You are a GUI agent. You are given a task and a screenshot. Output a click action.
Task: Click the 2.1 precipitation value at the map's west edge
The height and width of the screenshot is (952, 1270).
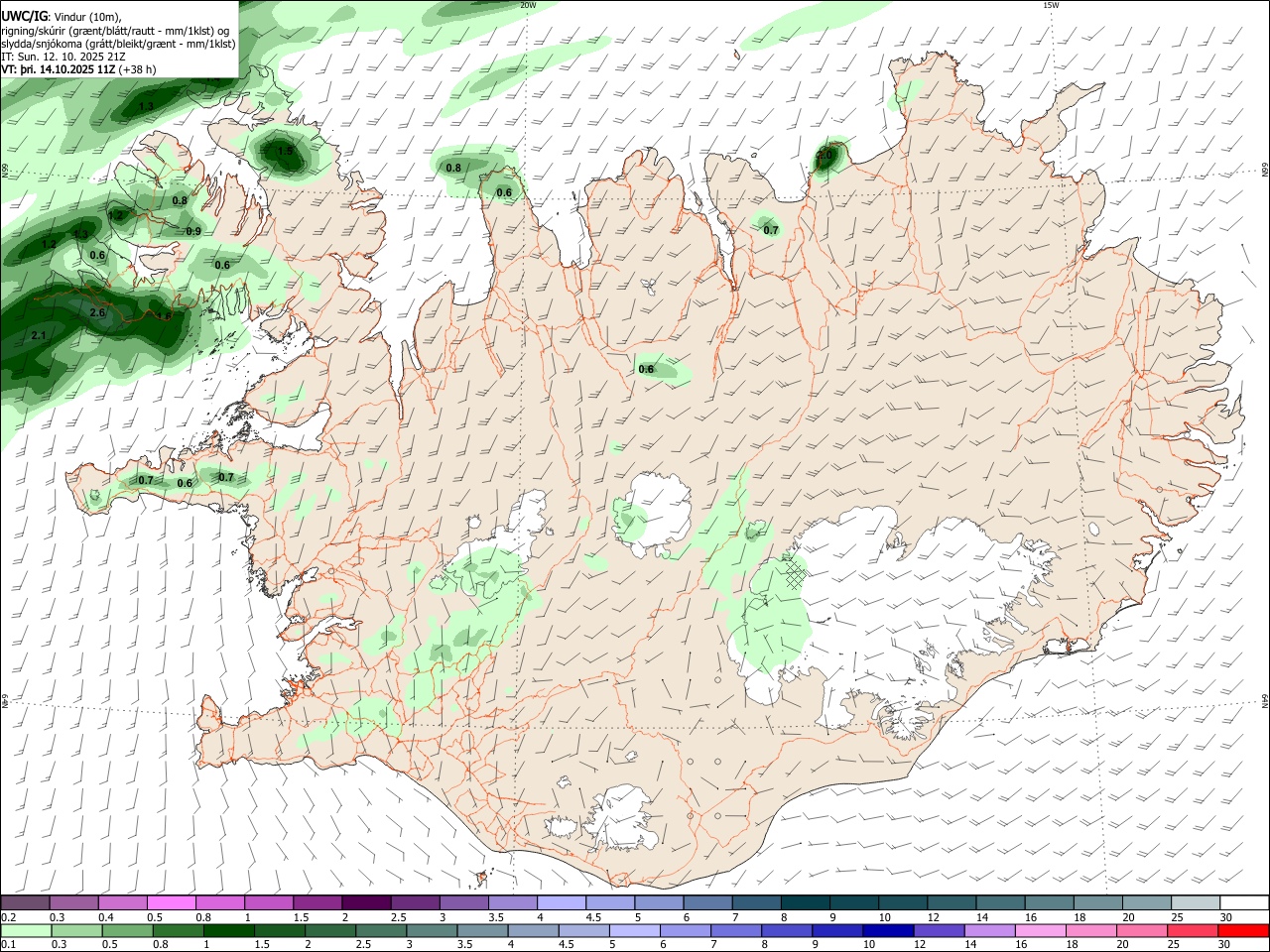coord(39,335)
